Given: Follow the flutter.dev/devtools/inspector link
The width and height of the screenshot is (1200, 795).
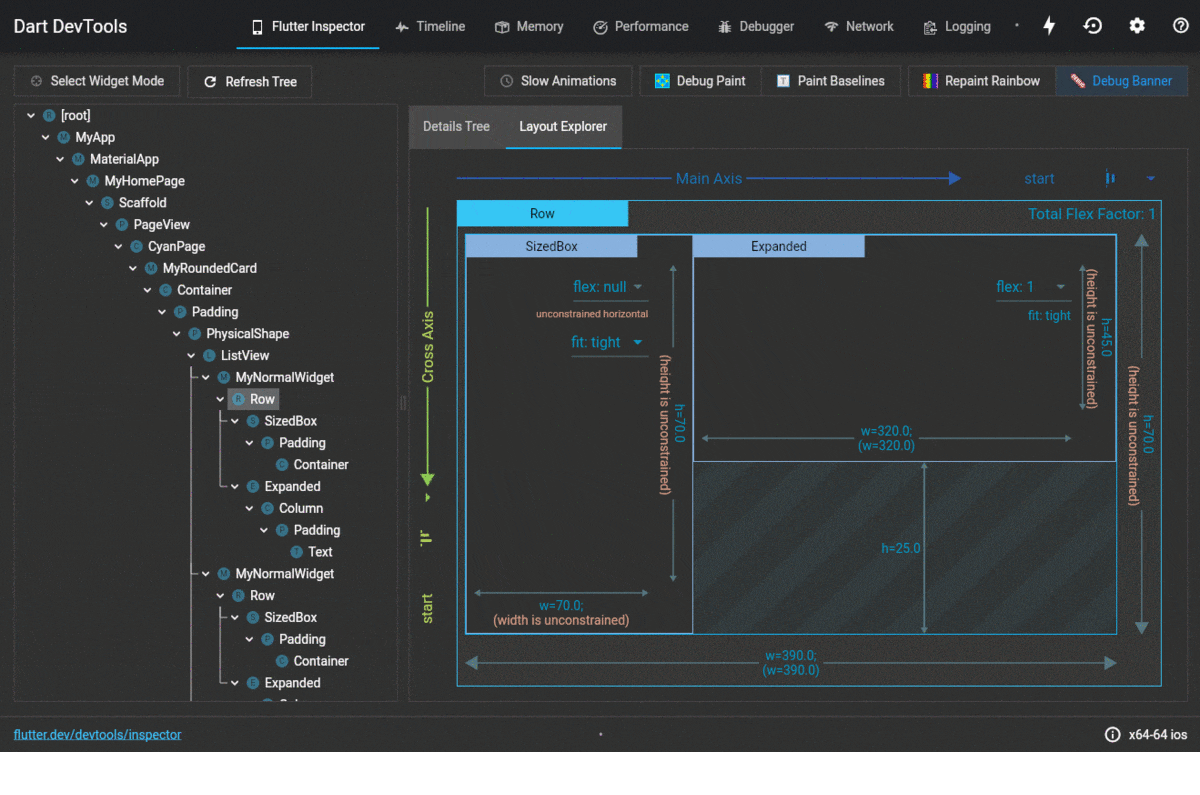Looking at the screenshot, I should (97, 734).
